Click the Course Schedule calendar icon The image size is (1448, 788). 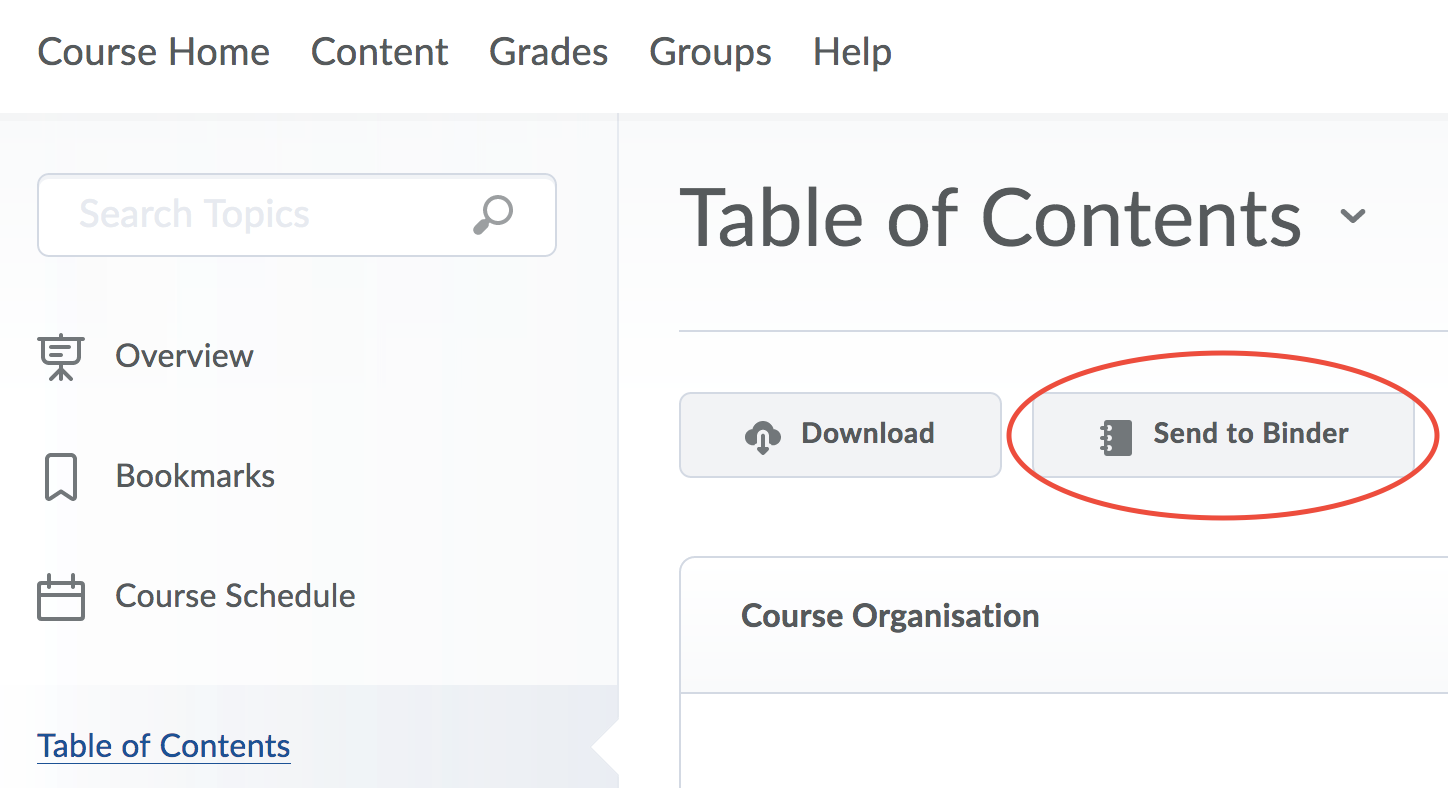[61, 597]
